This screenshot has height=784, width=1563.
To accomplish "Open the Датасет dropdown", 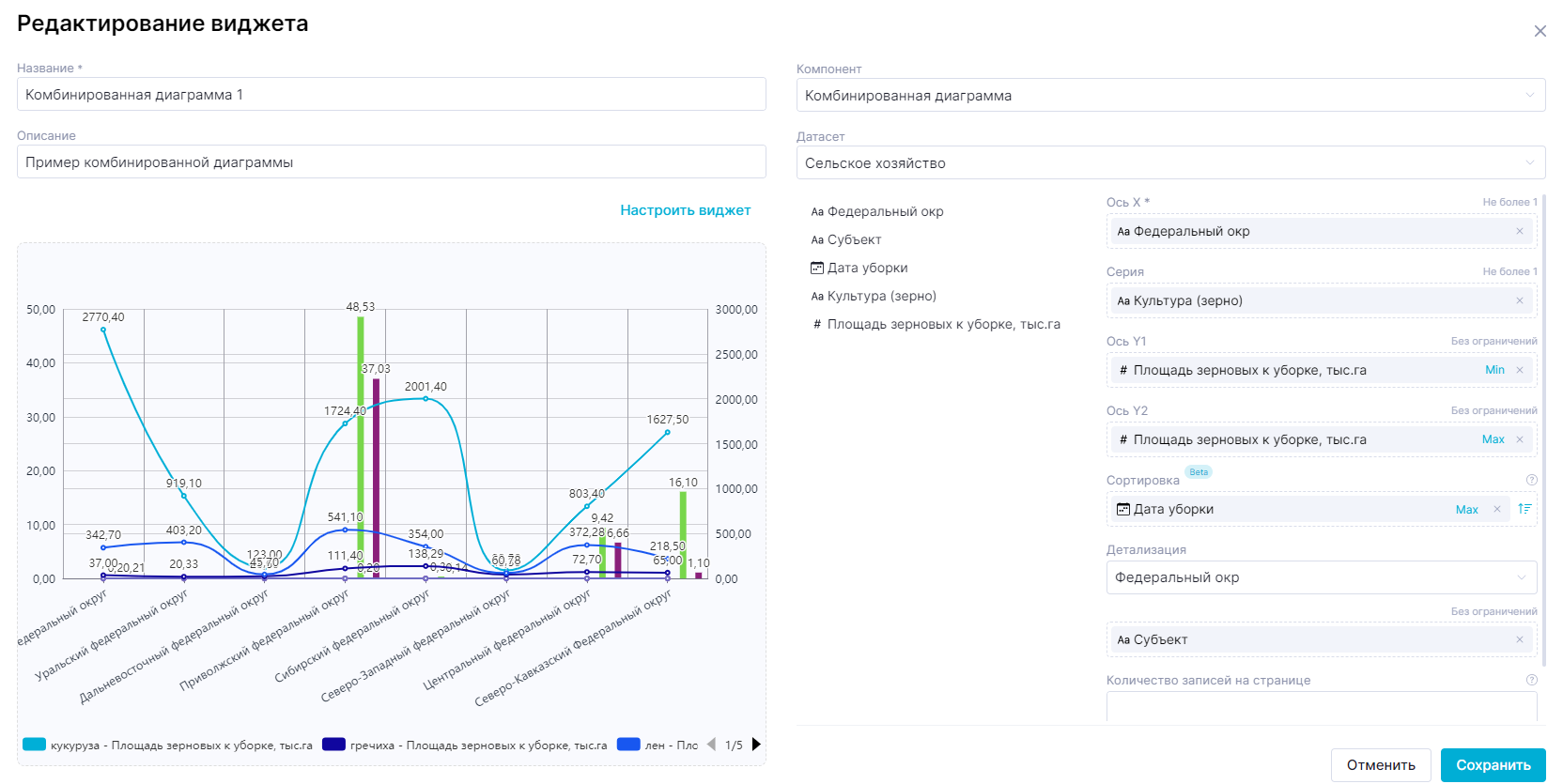I will point(1169,163).
